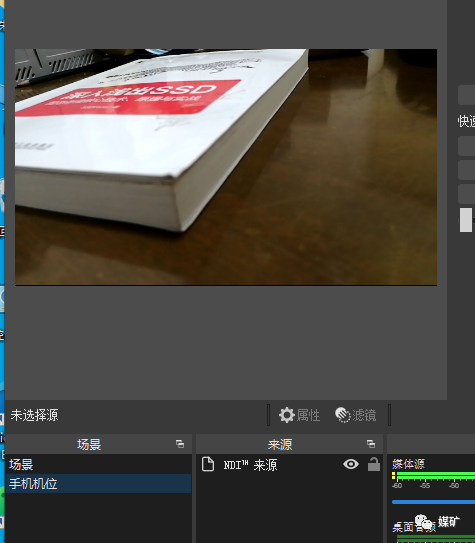
Task: Click the 媒体源 mixer label
Action: [408, 464]
